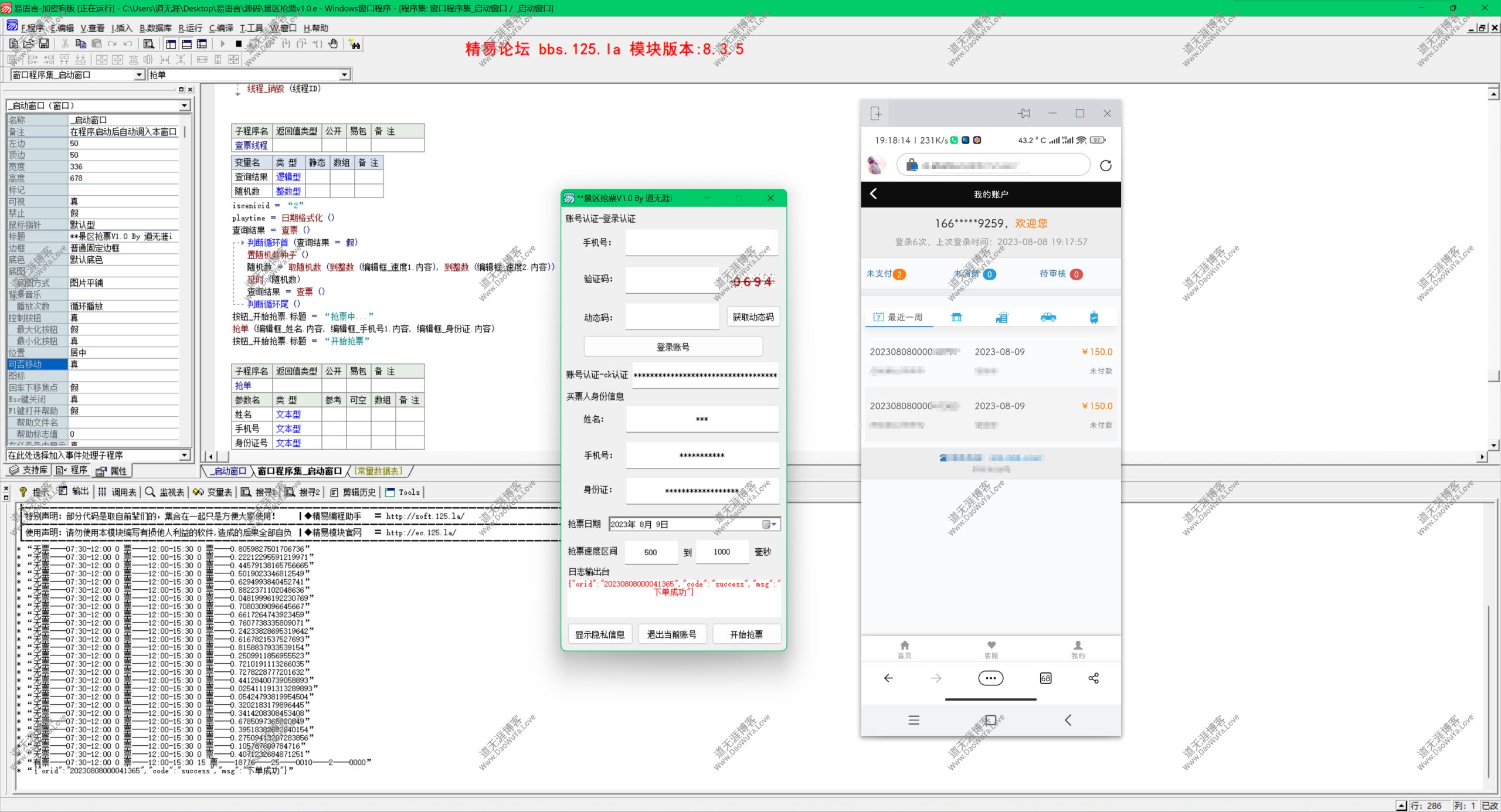Click the save file toolbar icon

[44, 44]
